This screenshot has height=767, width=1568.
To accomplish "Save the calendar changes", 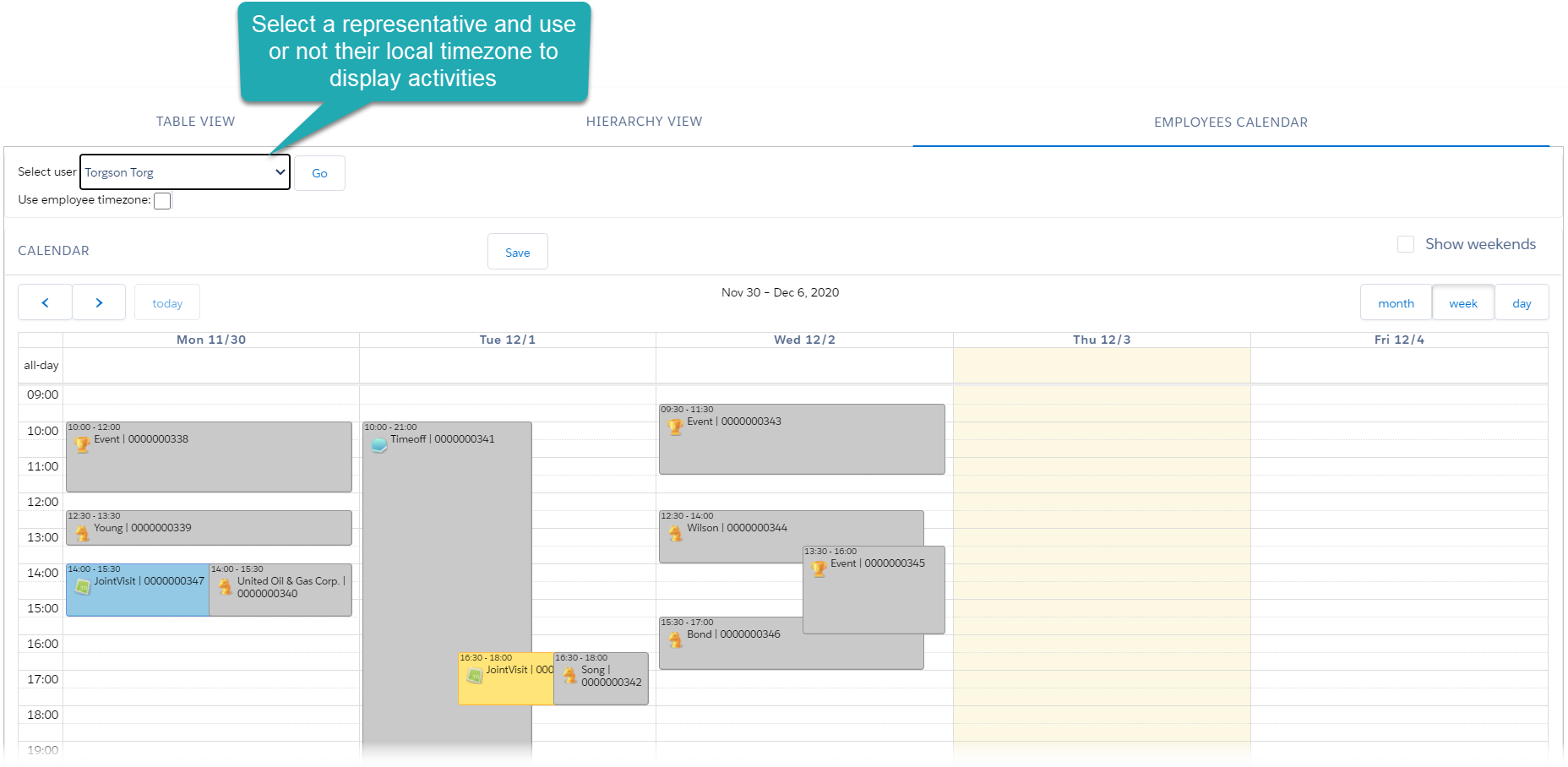I will pyautogui.click(x=517, y=251).
